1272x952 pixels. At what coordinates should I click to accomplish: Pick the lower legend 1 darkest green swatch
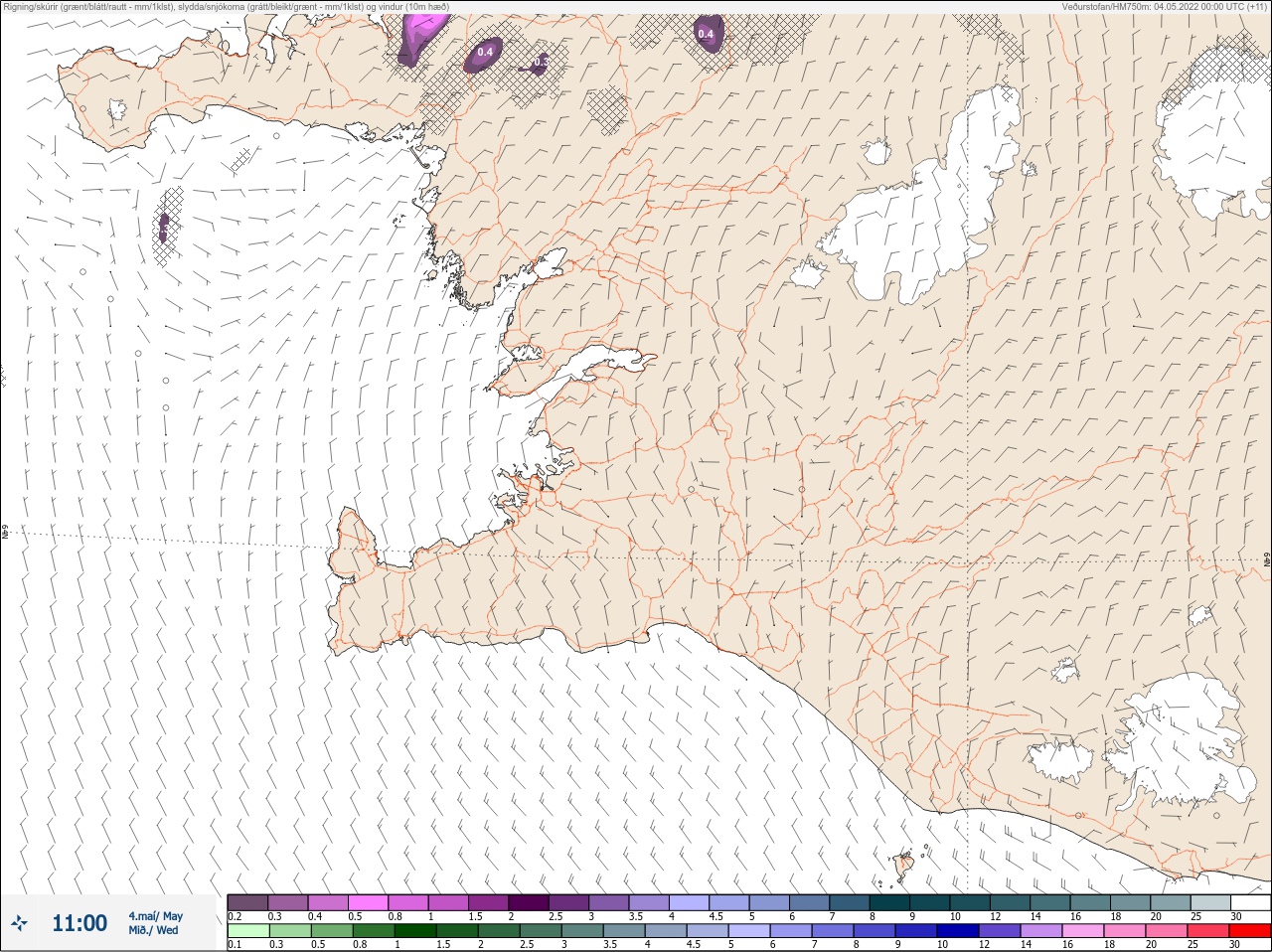point(415,931)
